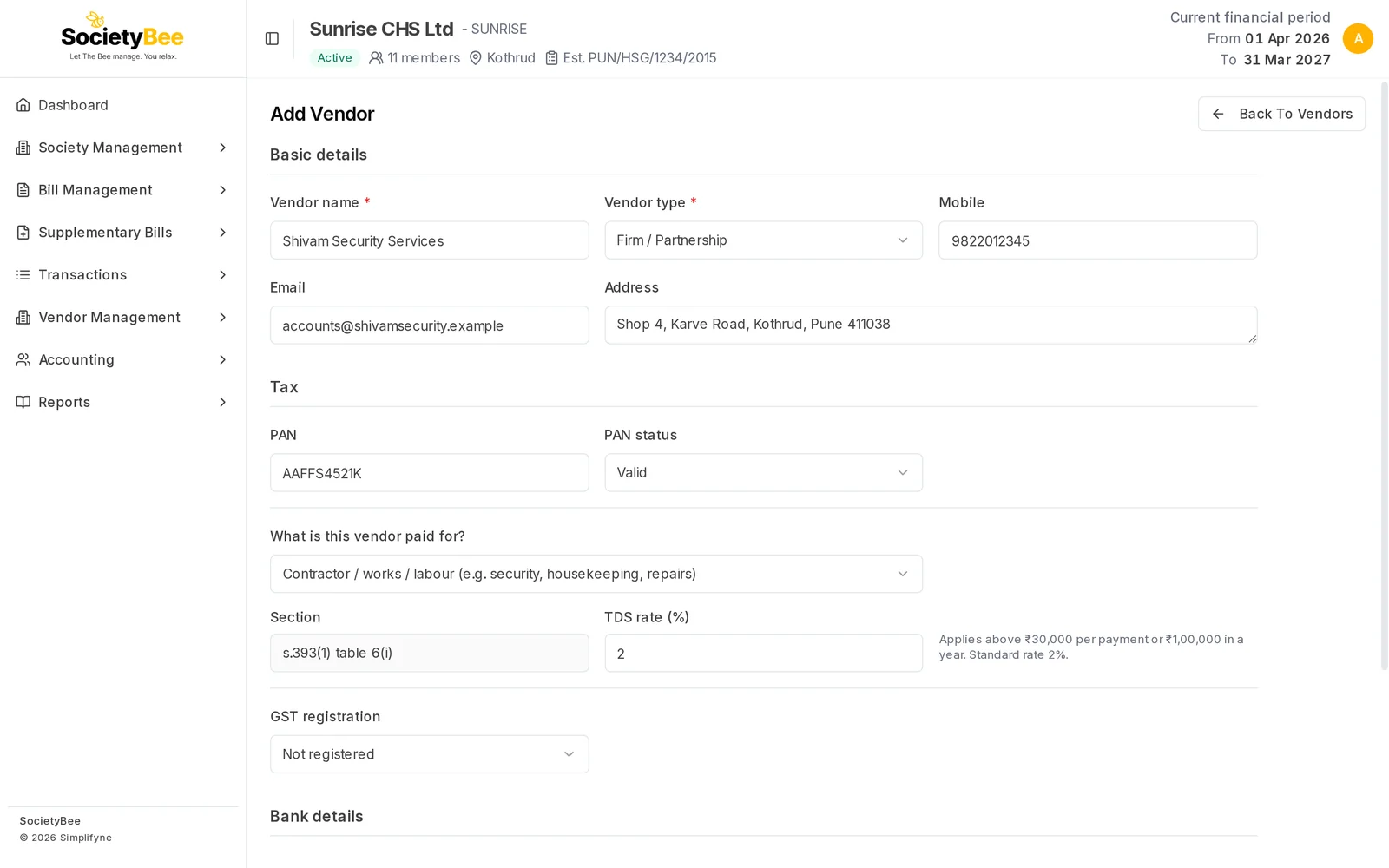Click the Back To Vendors button

1281,114
